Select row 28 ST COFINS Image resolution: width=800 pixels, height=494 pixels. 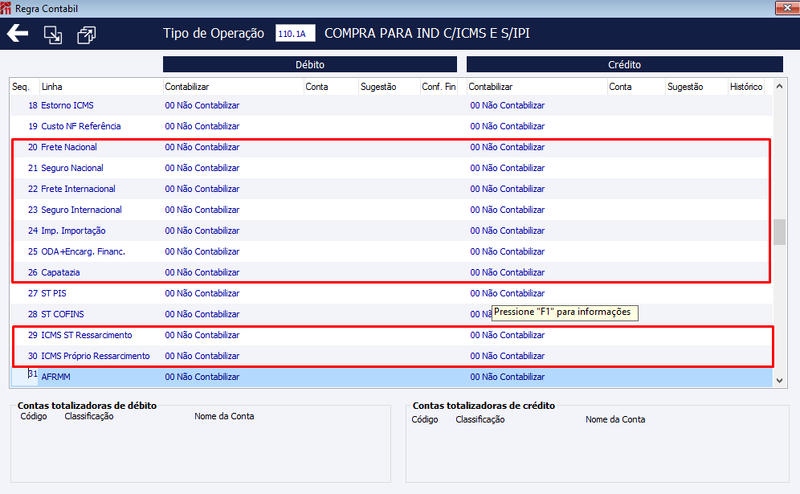pos(391,314)
